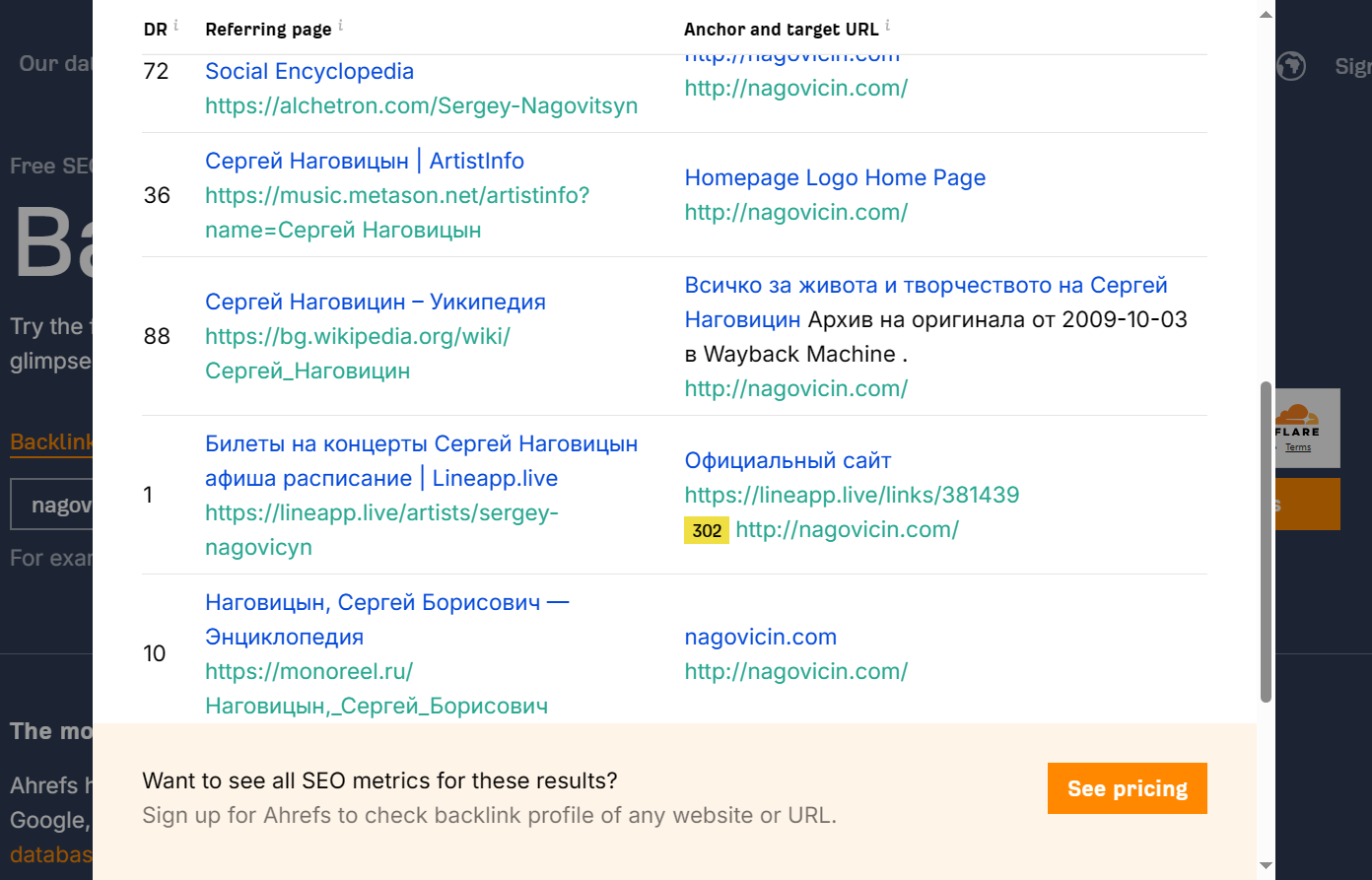Open the target URL in the ArtistInfo row
Viewport: 1372px width, 880px height.
pyautogui.click(x=796, y=212)
